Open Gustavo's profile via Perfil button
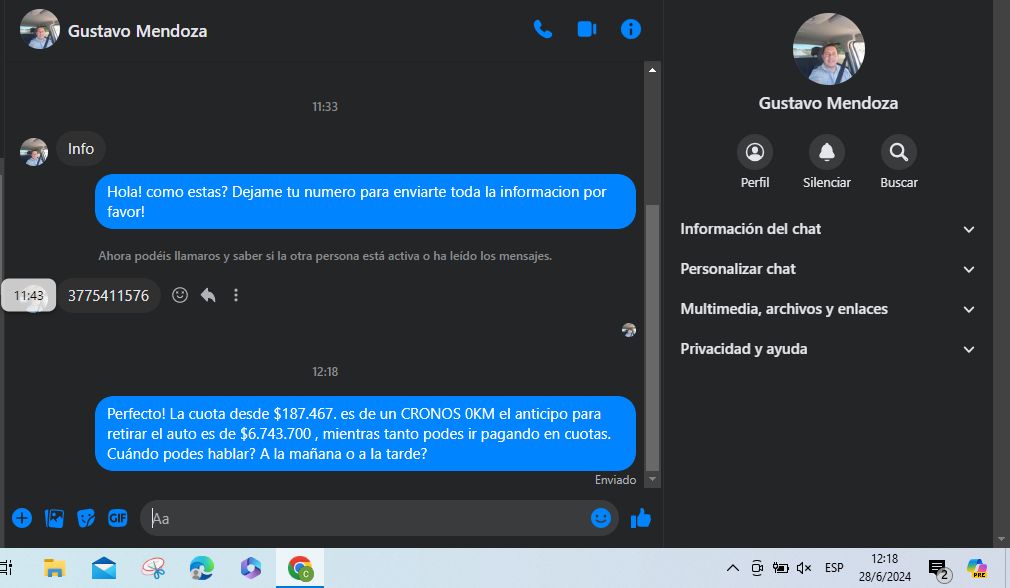This screenshot has height=588, width=1010. tap(755, 153)
